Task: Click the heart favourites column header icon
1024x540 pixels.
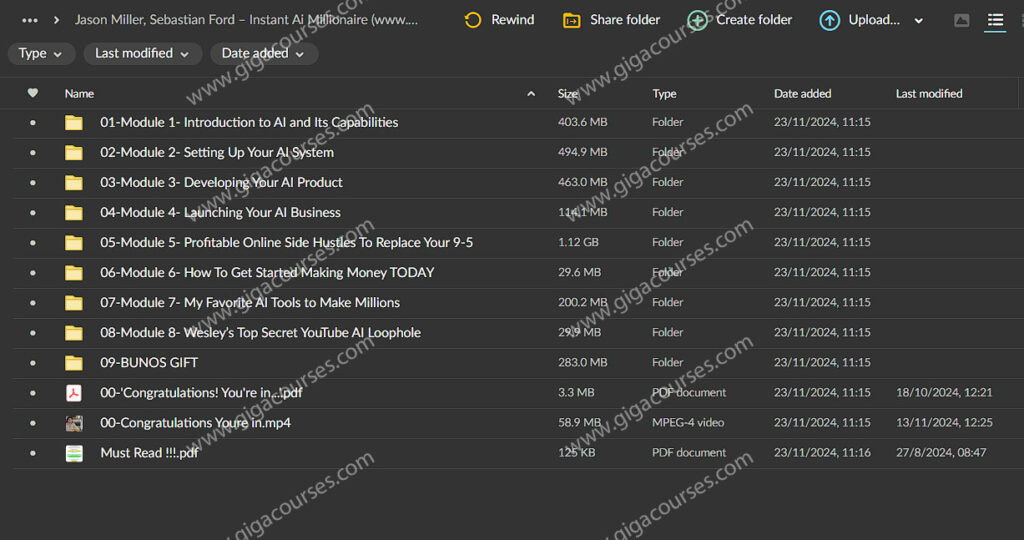Action: click(33, 93)
